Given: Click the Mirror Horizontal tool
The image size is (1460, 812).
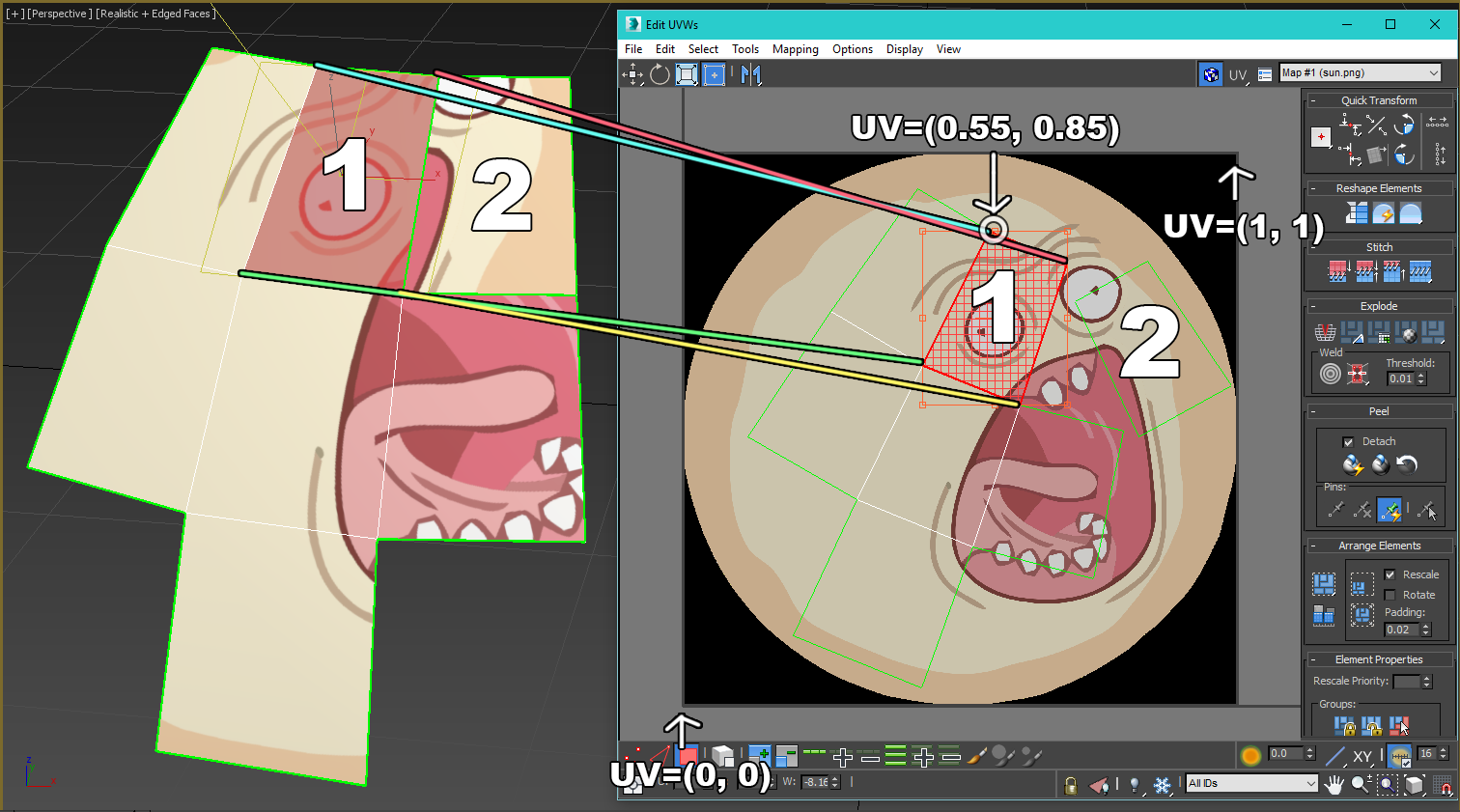Looking at the screenshot, I should (x=751, y=74).
